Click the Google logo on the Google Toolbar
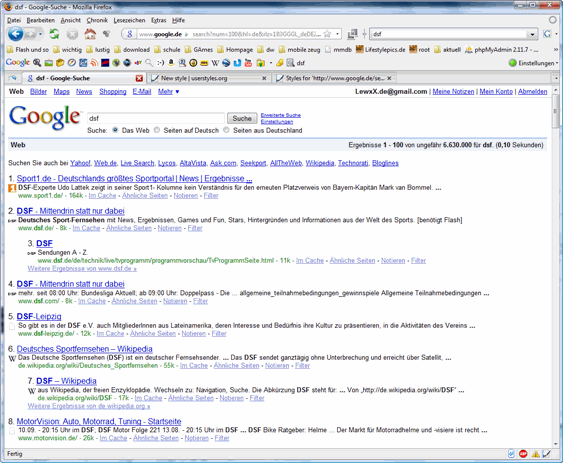 (18, 62)
